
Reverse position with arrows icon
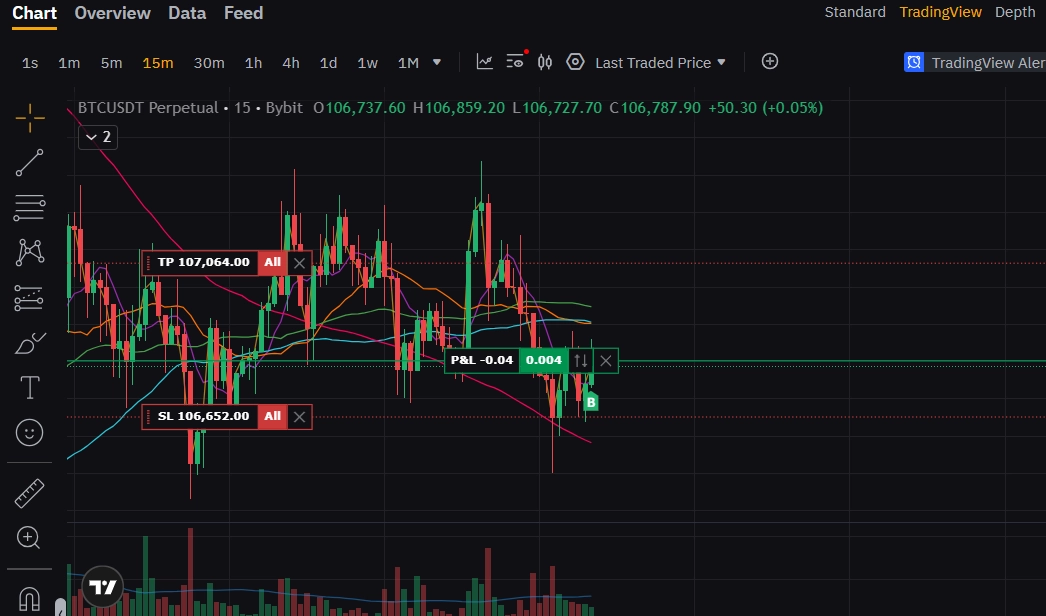581,361
